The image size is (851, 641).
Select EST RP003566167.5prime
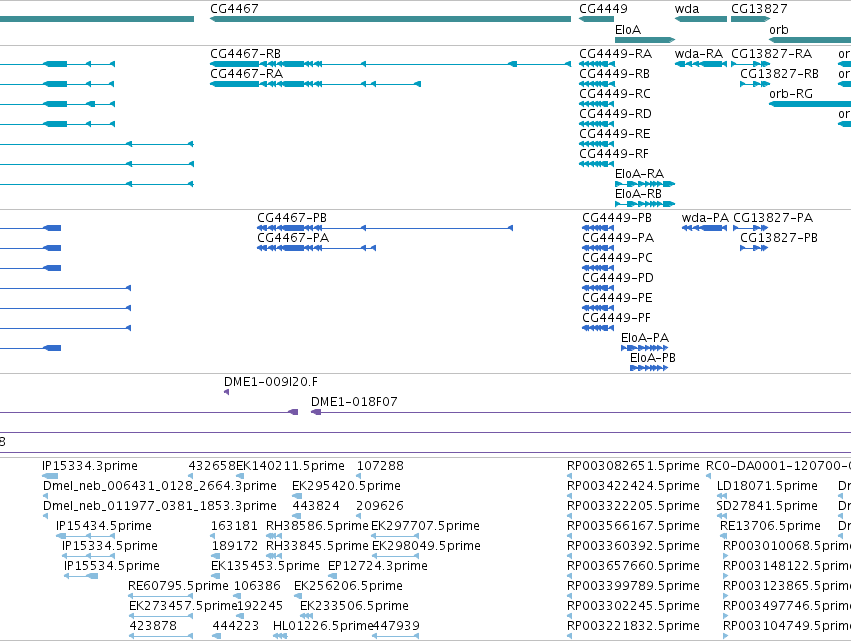pyautogui.click(x=569, y=536)
